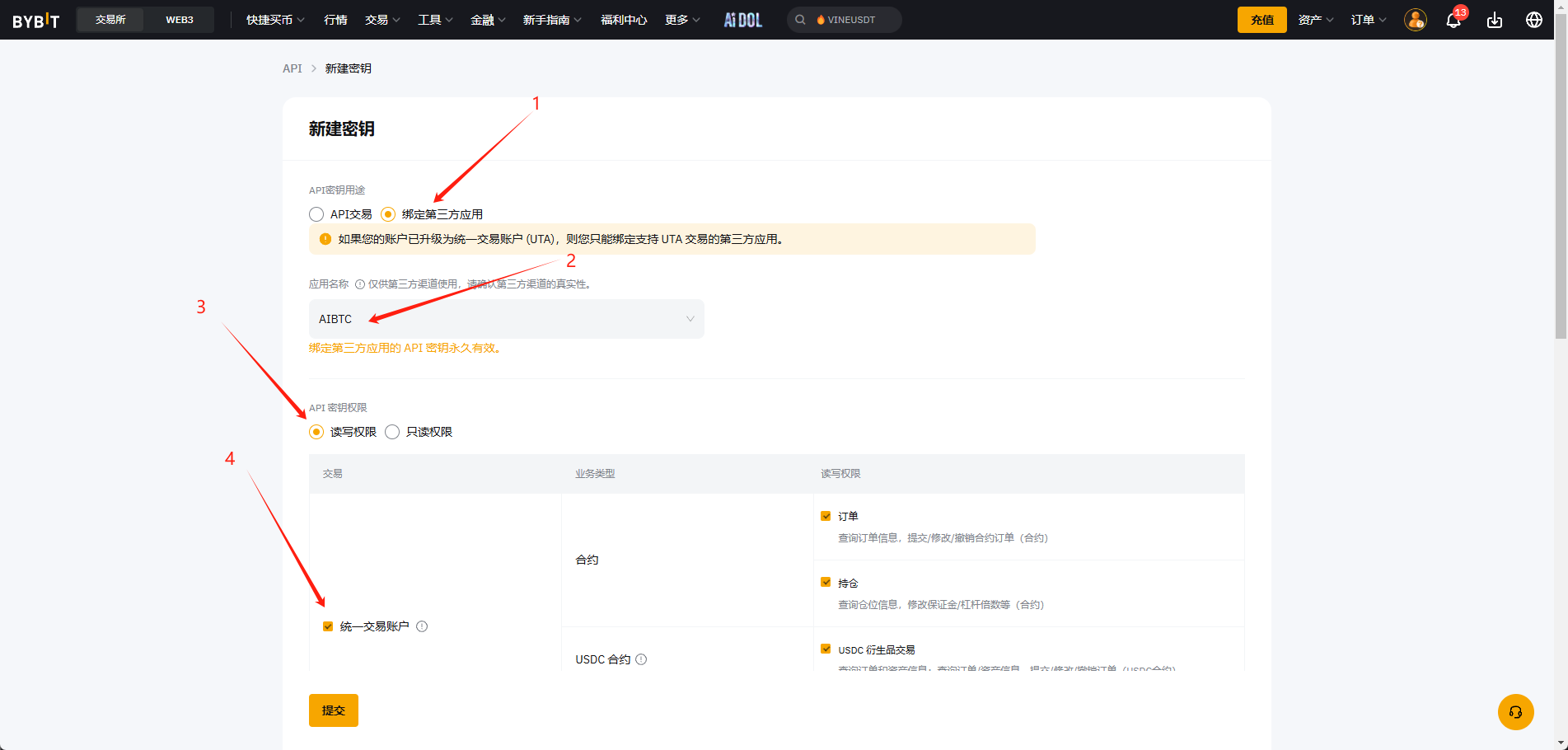The height and width of the screenshot is (750, 1568).
Task: Click info icon beside 统一交易账户
Action: point(422,626)
